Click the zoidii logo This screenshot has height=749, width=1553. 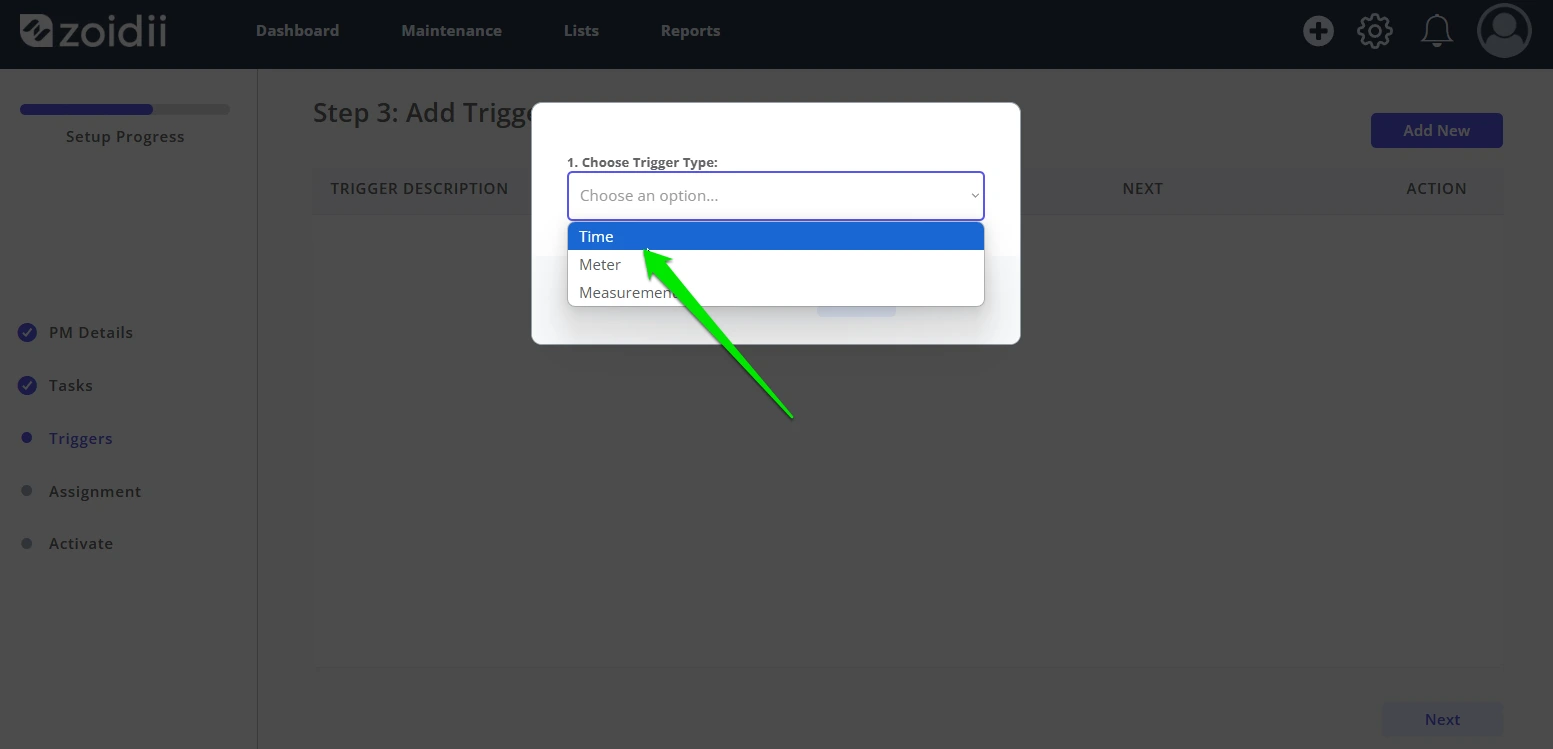94,31
